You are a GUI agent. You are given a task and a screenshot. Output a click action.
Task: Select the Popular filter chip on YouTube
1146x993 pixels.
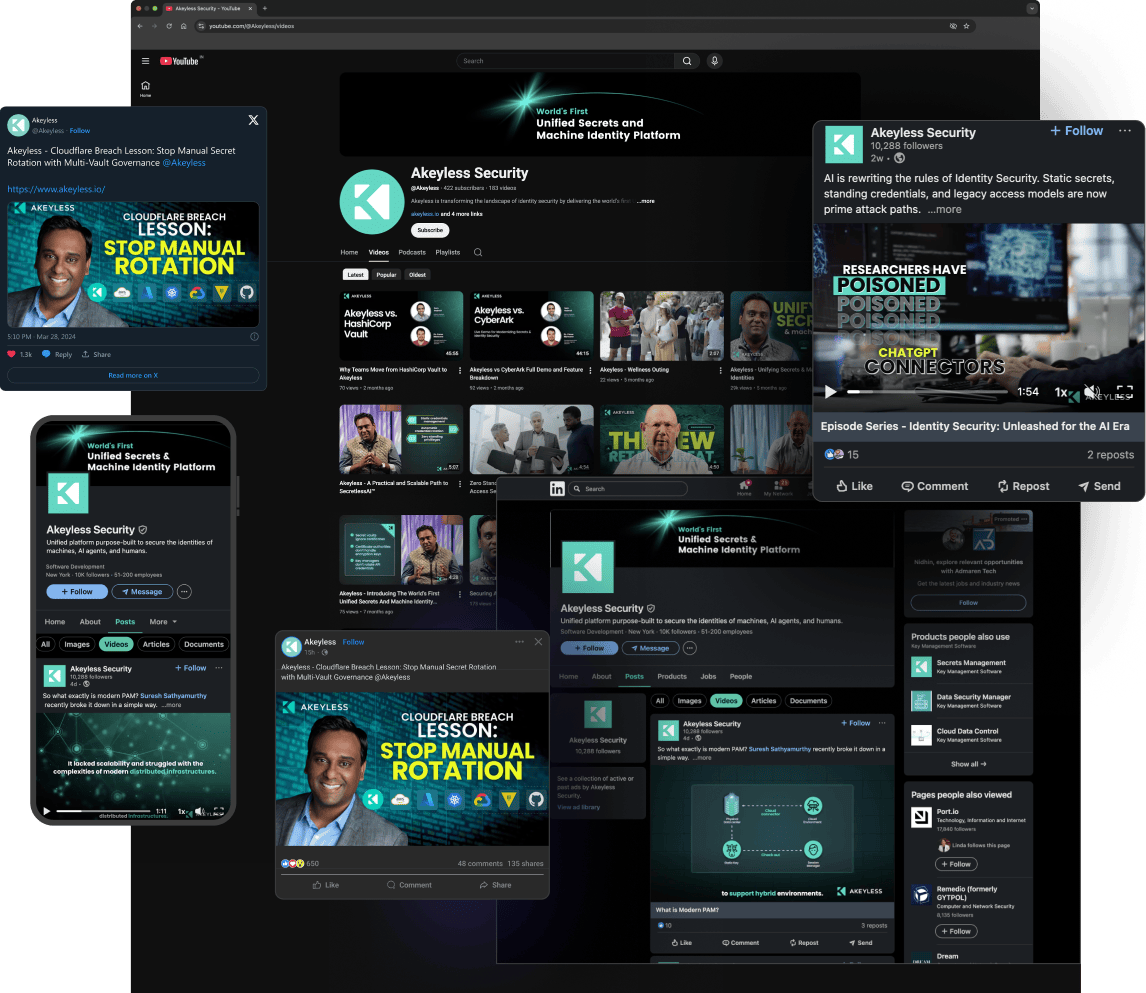coord(386,275)
